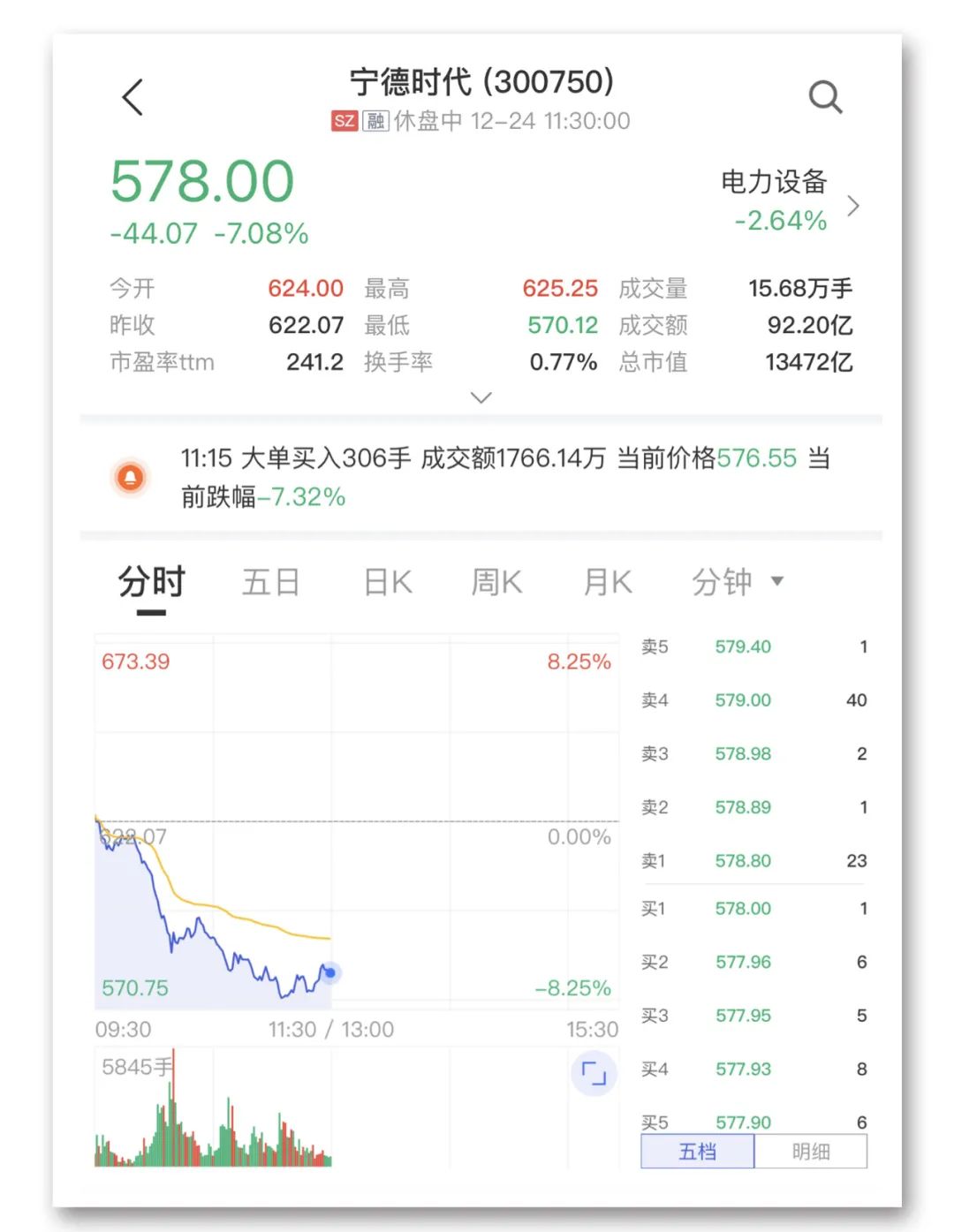The height and width of the screenshot is (1232, 954).
Task: Select 买4 price 577.93
Action: [743, 1069]
